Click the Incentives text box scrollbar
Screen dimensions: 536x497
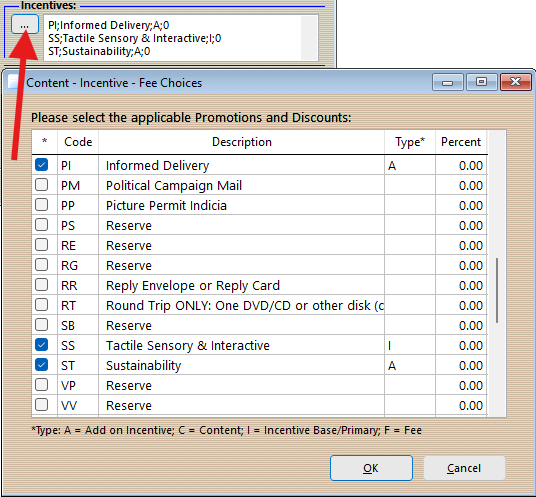tap(309, 38)
